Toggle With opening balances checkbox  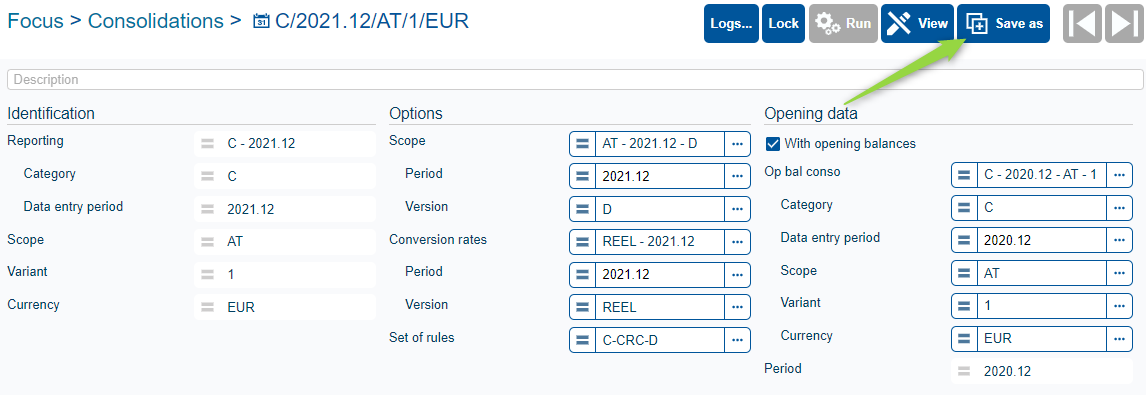pos(773,143)
